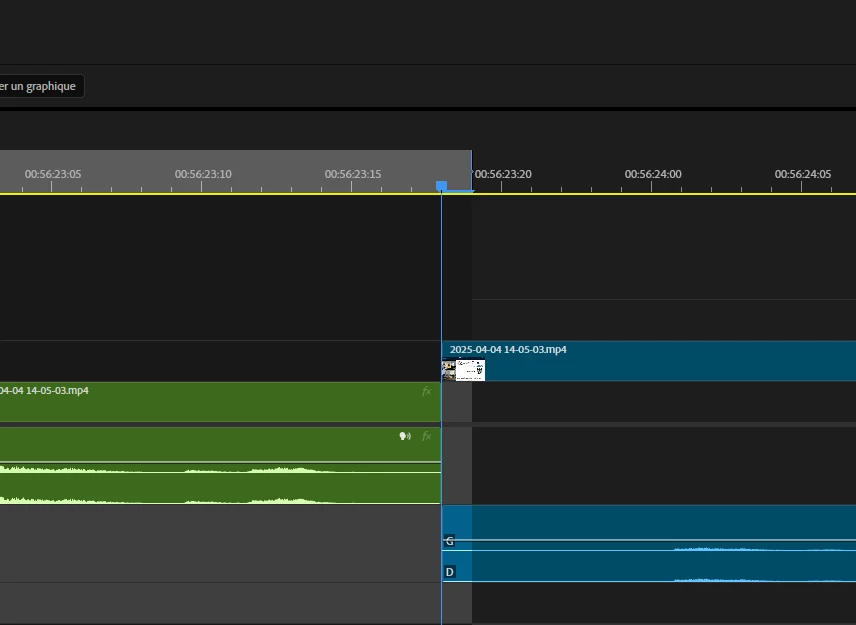This screenshot has width=856, height=625.
Task: Click the volume rubber band on green audio clip
Action: pyautogui.click(x=220, y=462)
